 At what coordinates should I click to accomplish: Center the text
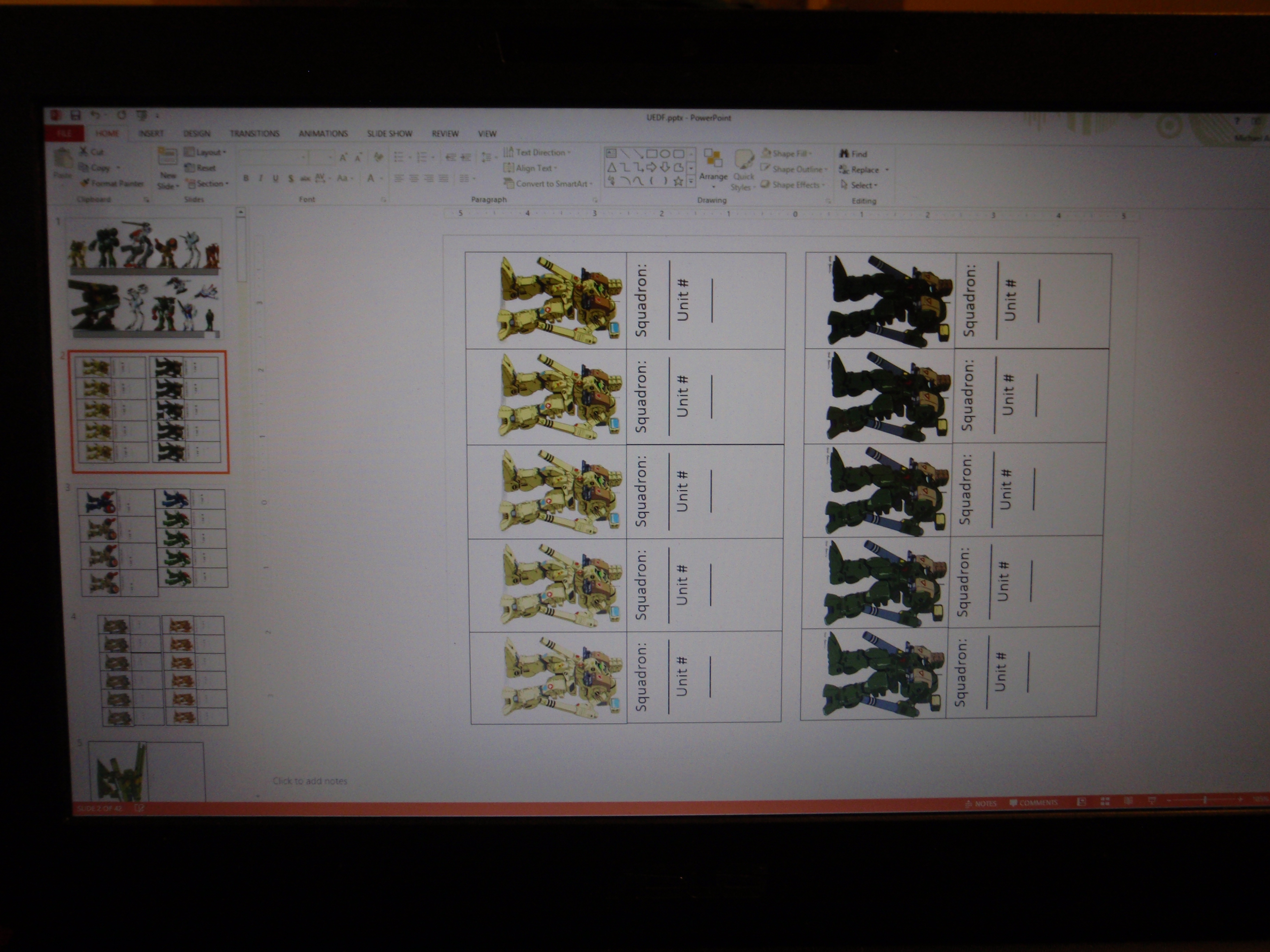(x=413, y=178)
